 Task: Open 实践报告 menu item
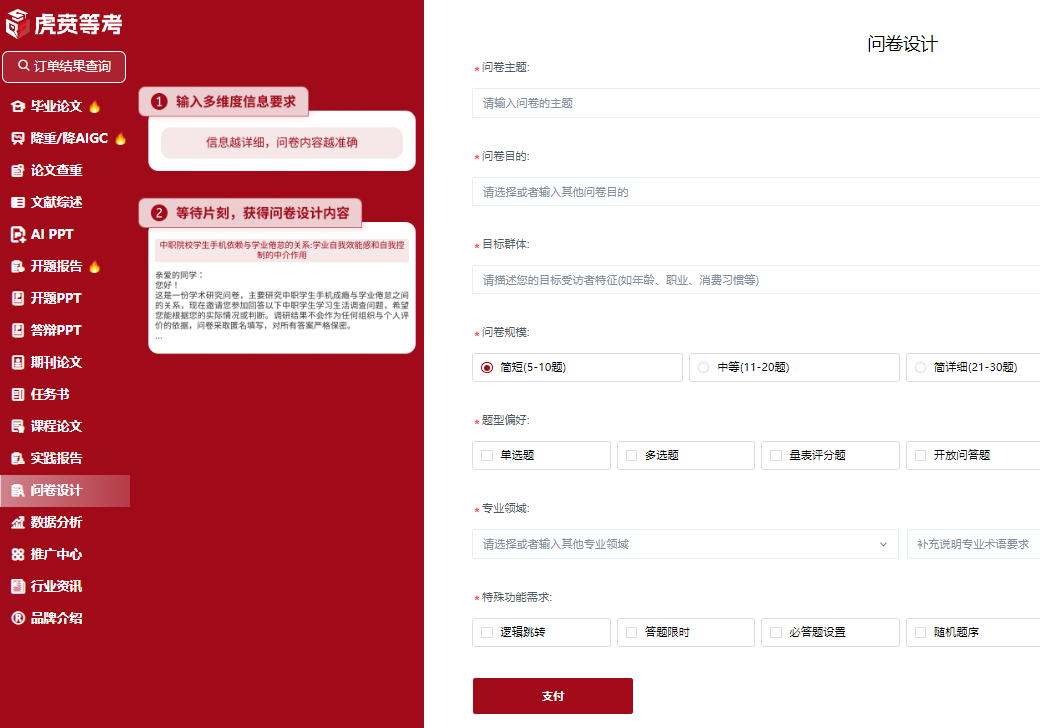(x=56, y=458)
